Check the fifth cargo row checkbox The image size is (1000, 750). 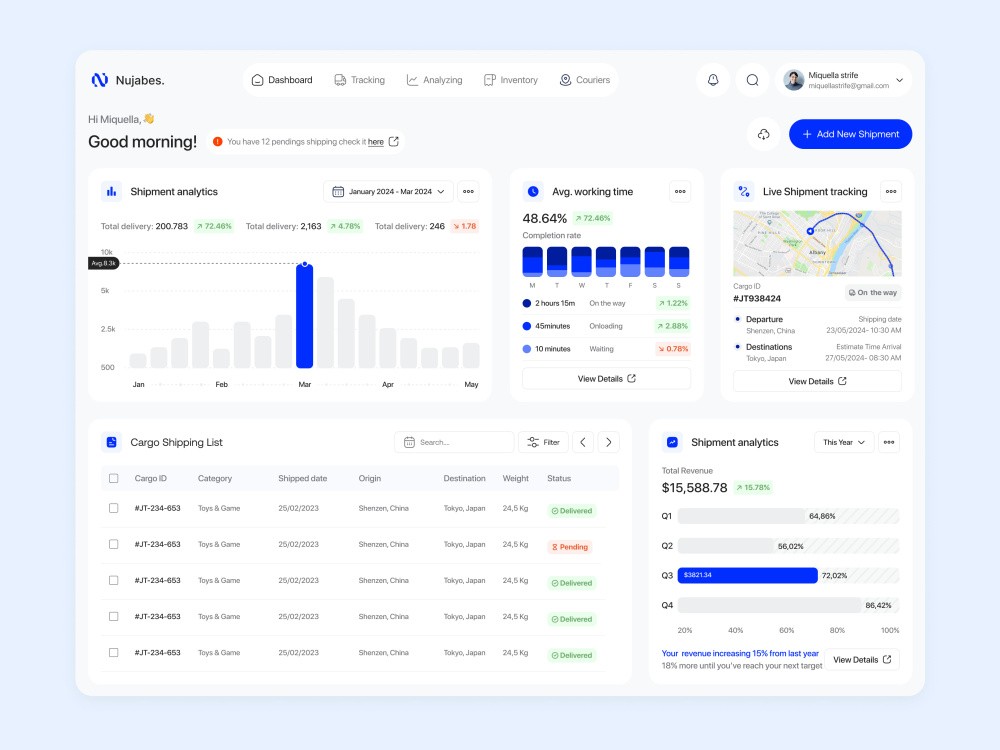tap(114, 652)
